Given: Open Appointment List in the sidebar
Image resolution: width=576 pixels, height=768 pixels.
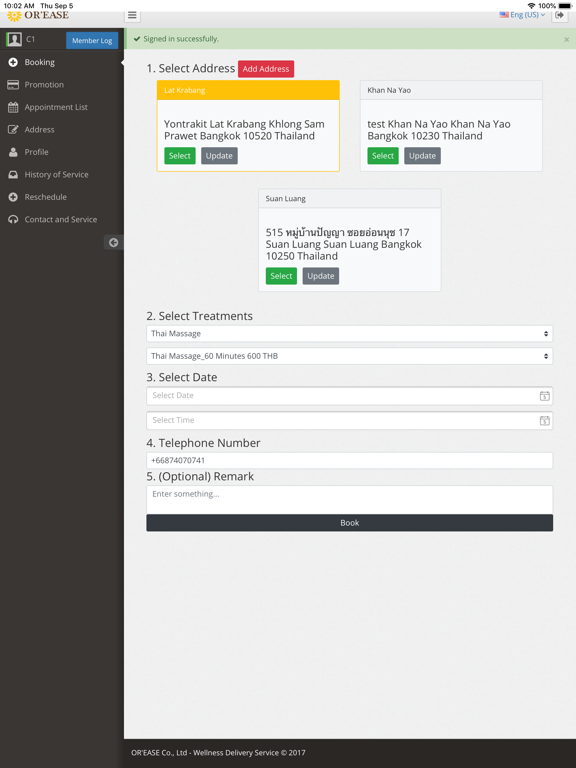Looking at the screenshot, I should pos(62,107).
